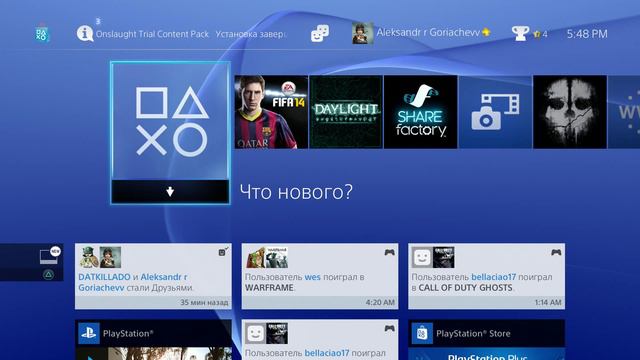This screenshot has height=360, width=640.
Task: Click controller icon on WARFRAME activity card
Action: pos(389,253)
